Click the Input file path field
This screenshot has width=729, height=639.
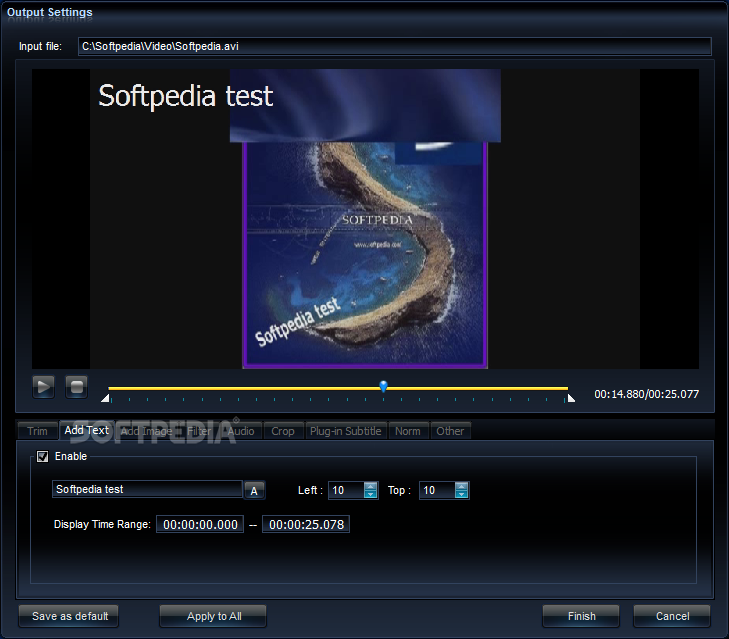coord(395,47)
